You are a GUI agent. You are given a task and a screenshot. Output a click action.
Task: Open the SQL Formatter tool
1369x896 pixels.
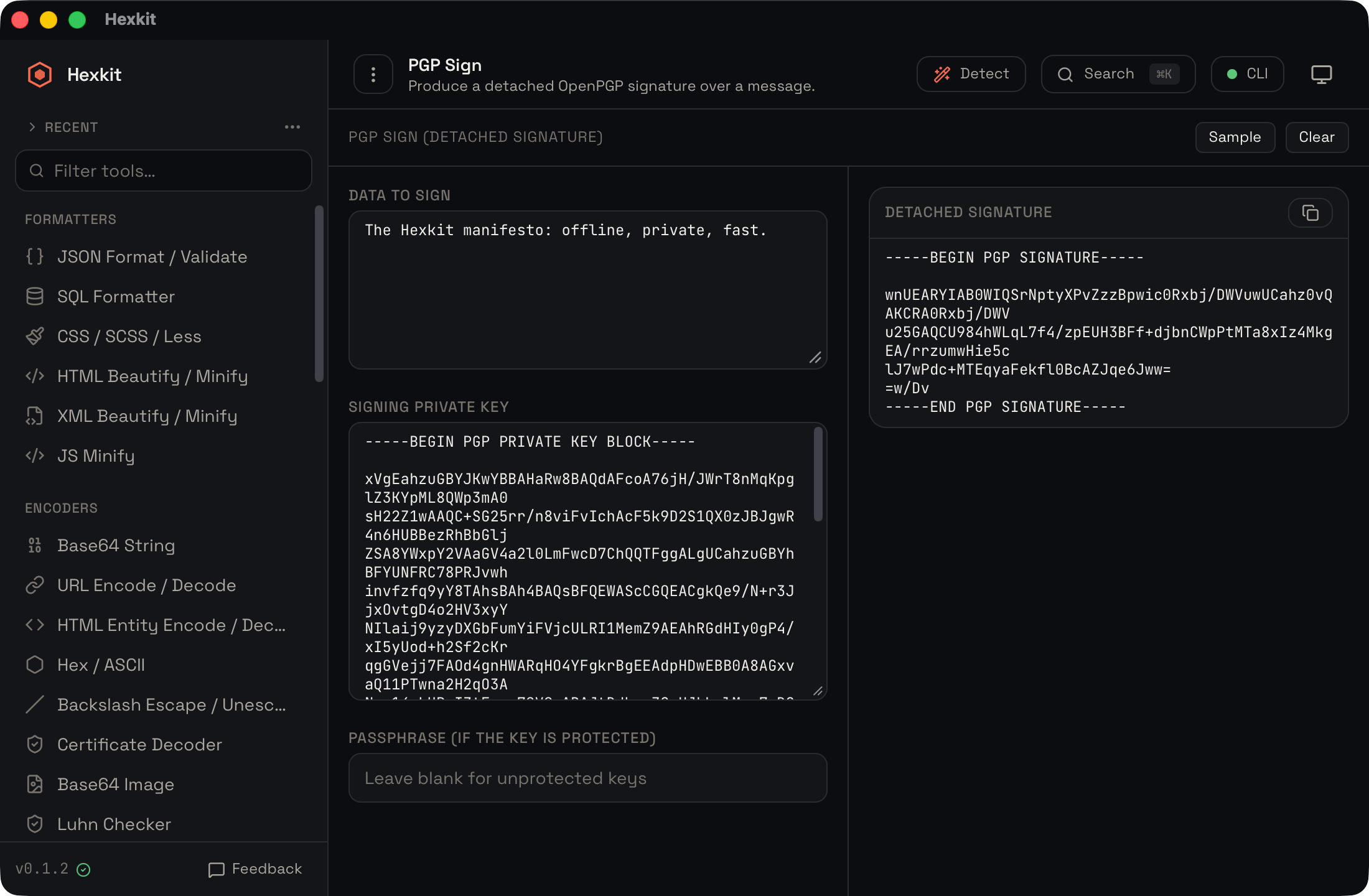click(164, 296)
